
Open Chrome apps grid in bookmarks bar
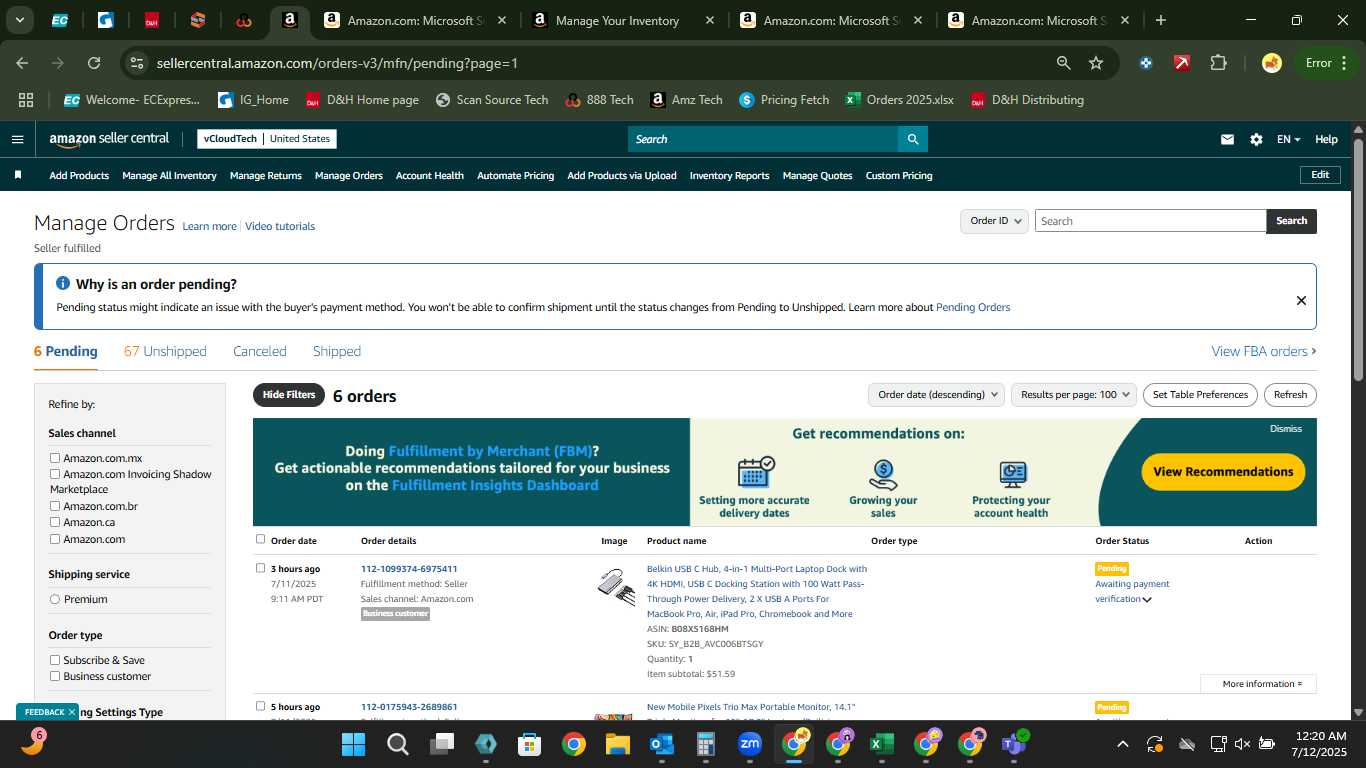tap(26, 100)
